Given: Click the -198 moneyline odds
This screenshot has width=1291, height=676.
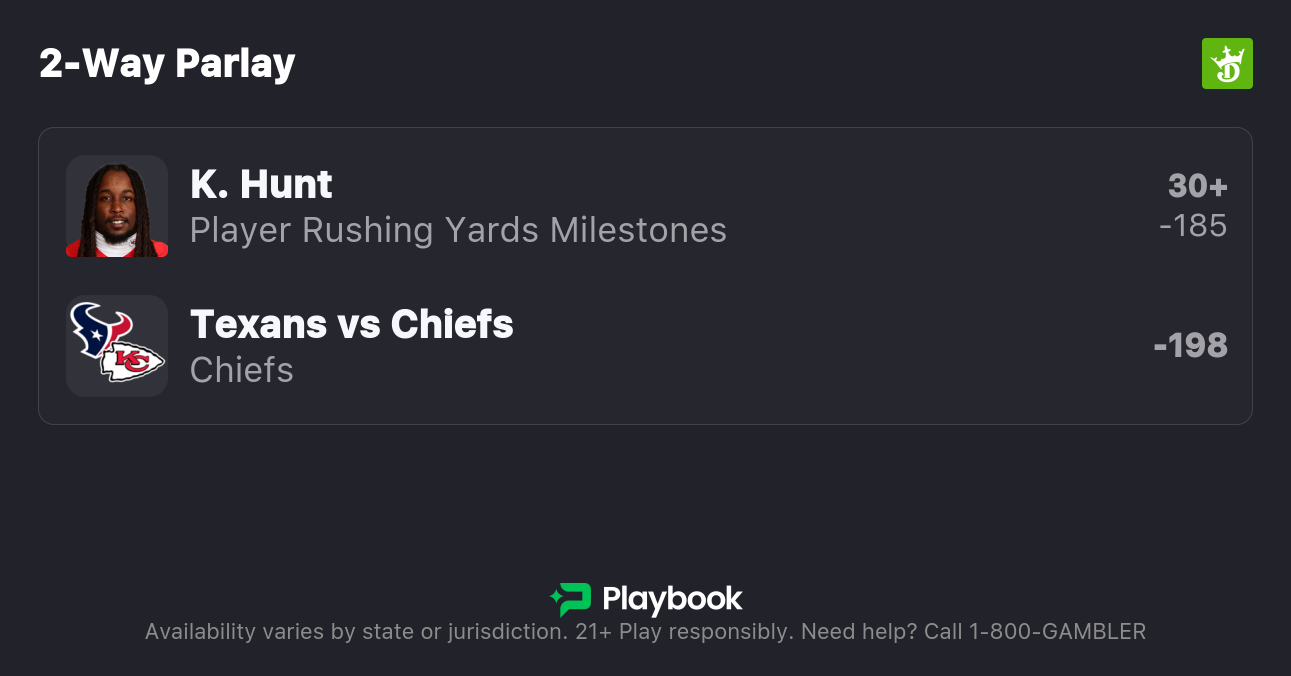Looking at the screenshot, I should coord(1190,346).
